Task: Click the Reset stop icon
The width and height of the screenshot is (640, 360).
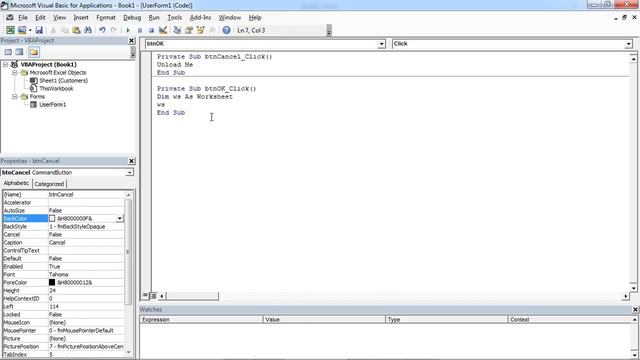Action: point(151,30)
